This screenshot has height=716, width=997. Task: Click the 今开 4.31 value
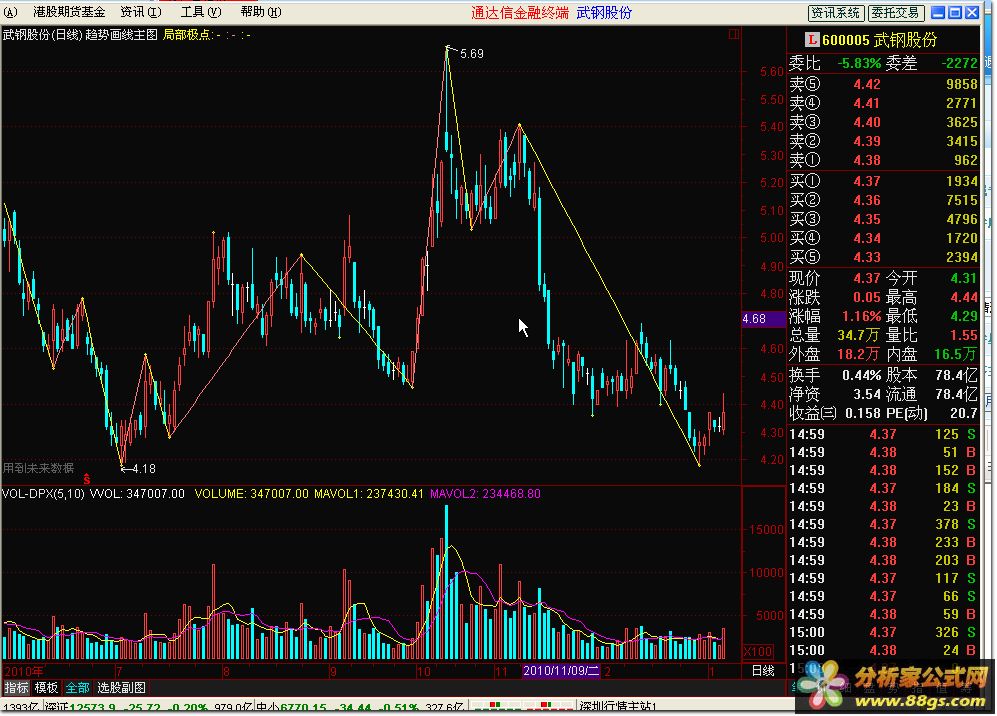pyautogui.click(x=963, y=278)
